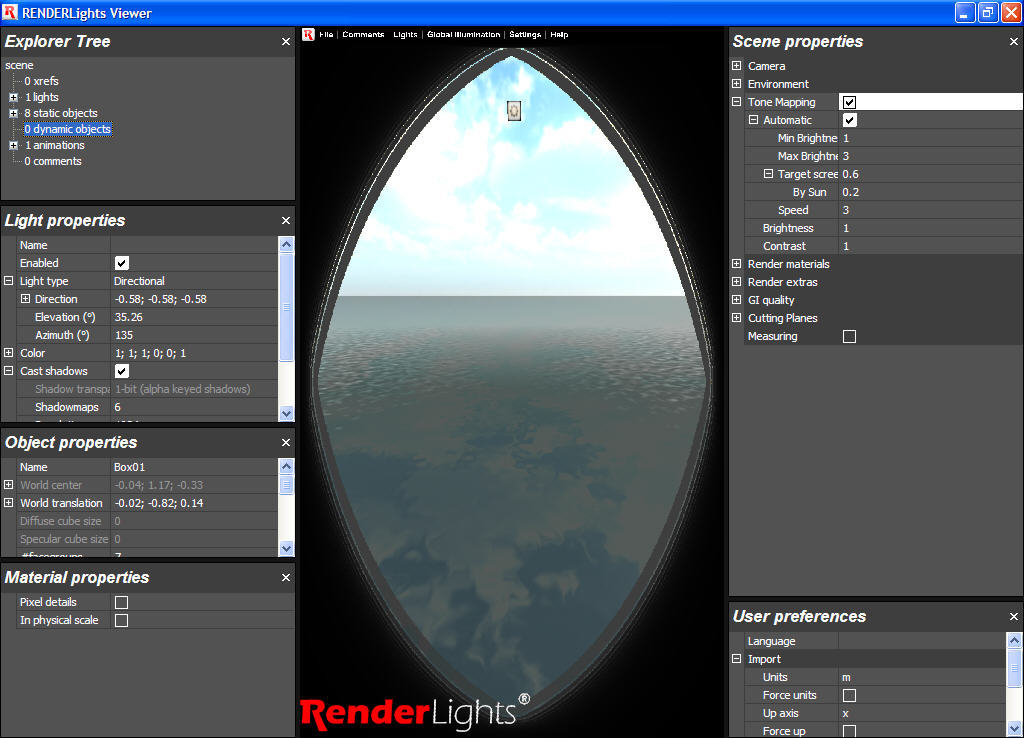
Task: Enable the Measuring checkbox
Action: coord(849,336)
